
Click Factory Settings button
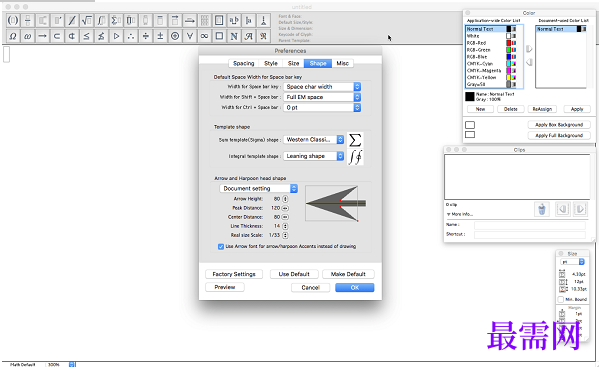pyautogui.click(x=234, y=274)
